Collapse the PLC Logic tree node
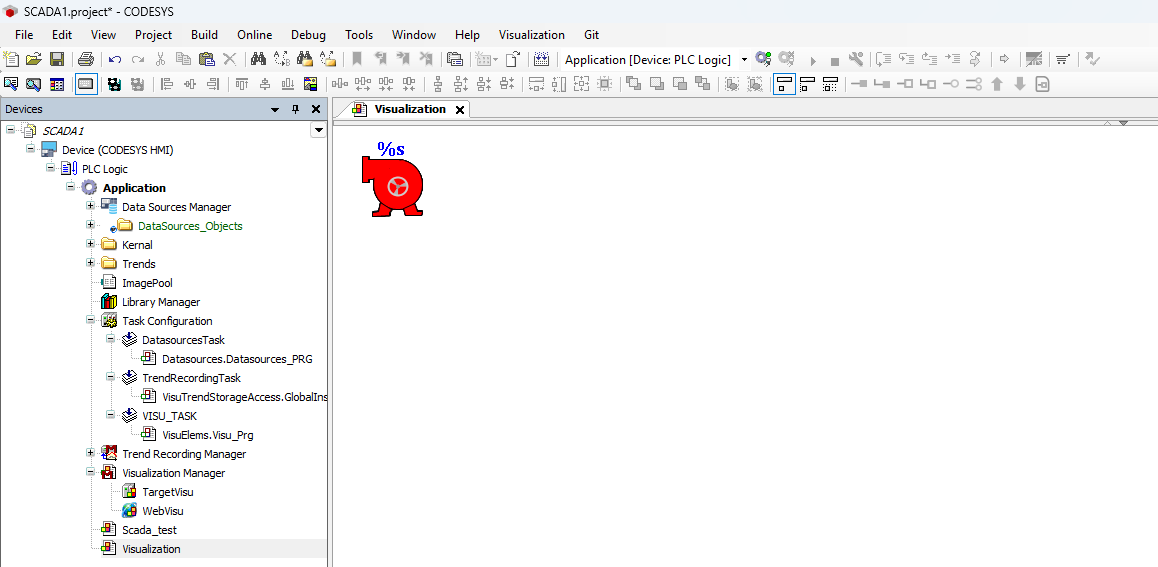The height and width of the screenshot is (567, 1158). (x=50, y=168)
